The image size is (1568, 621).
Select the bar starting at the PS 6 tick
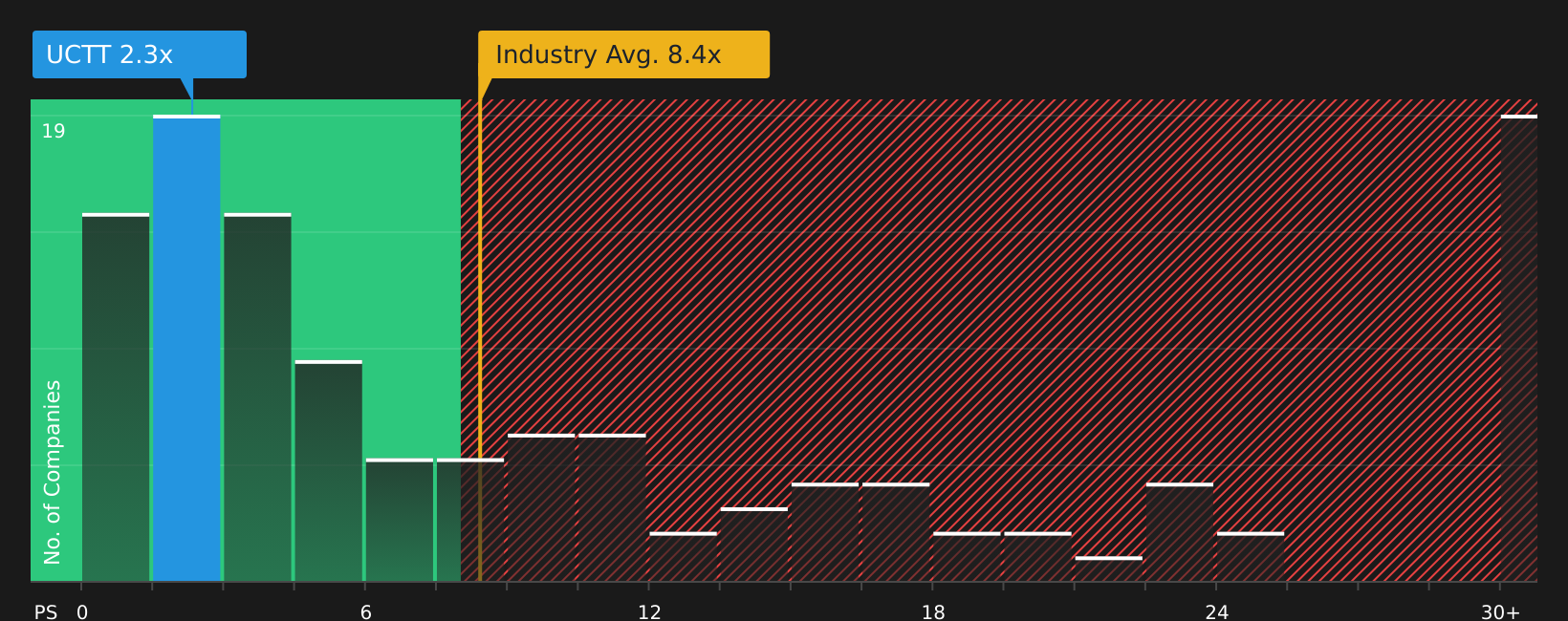[400, 520]
